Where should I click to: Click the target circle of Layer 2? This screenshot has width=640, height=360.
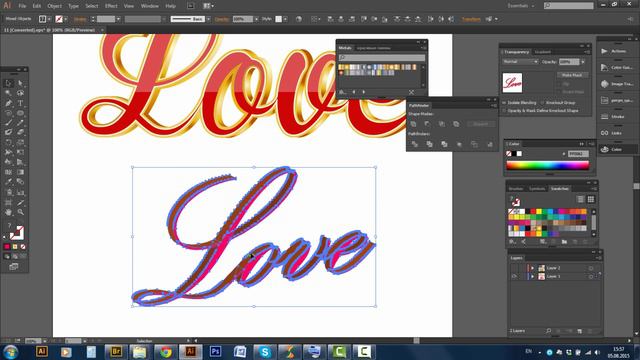pos(591,268)
